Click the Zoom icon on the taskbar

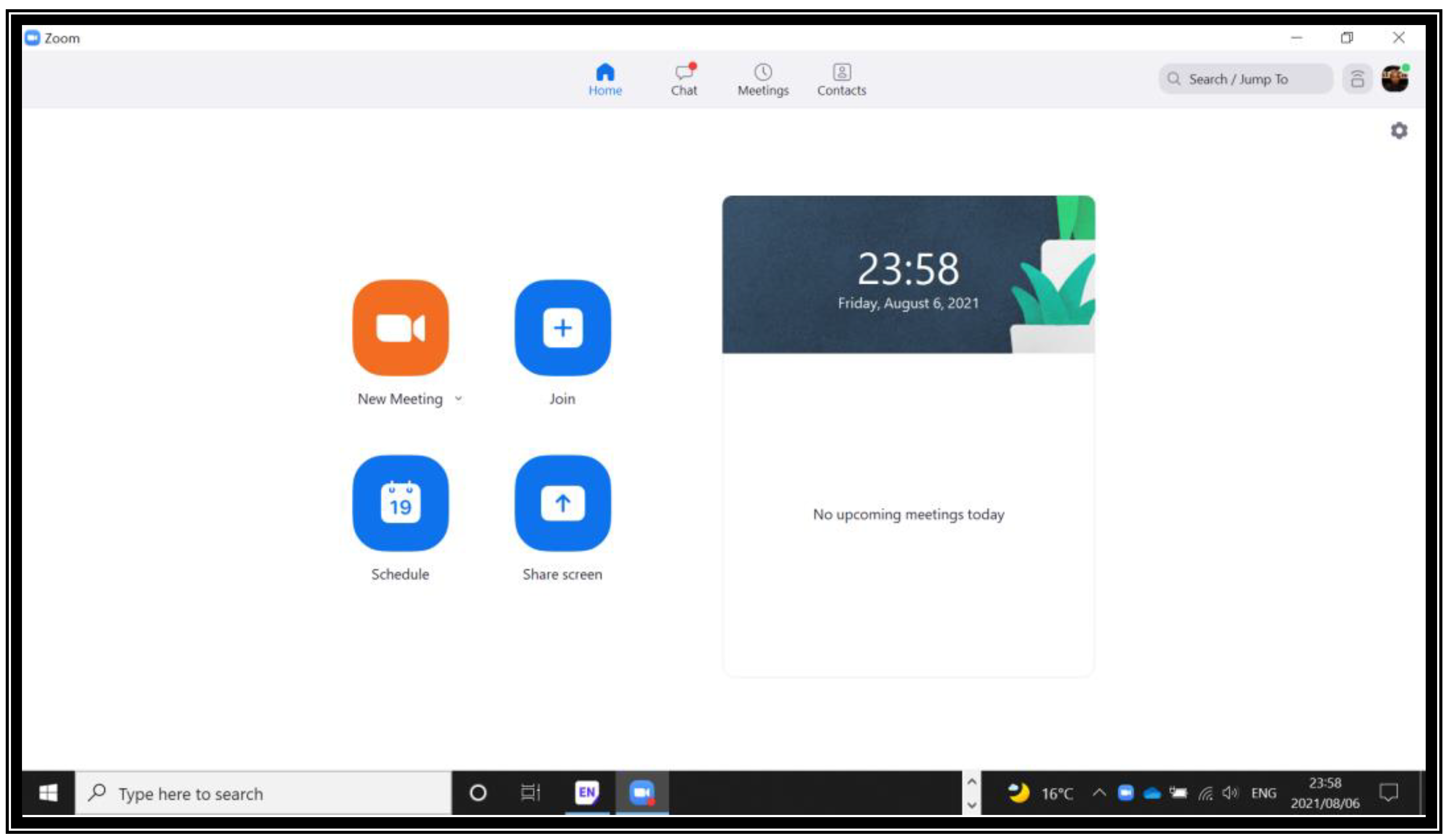click(x=642, y=793)
